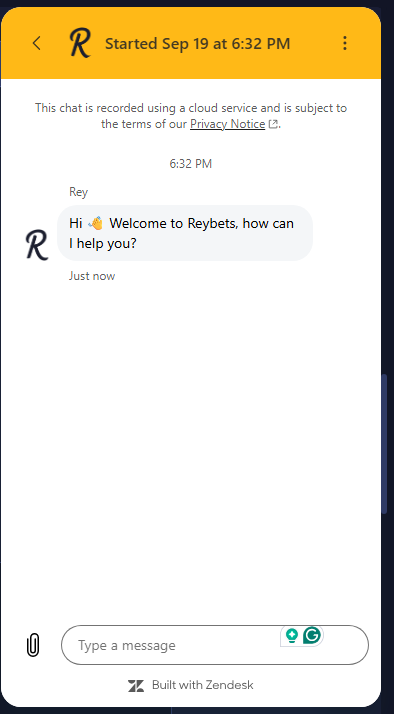Open the three-dot options menu in header
394x714 pixels.
[345, 43]
